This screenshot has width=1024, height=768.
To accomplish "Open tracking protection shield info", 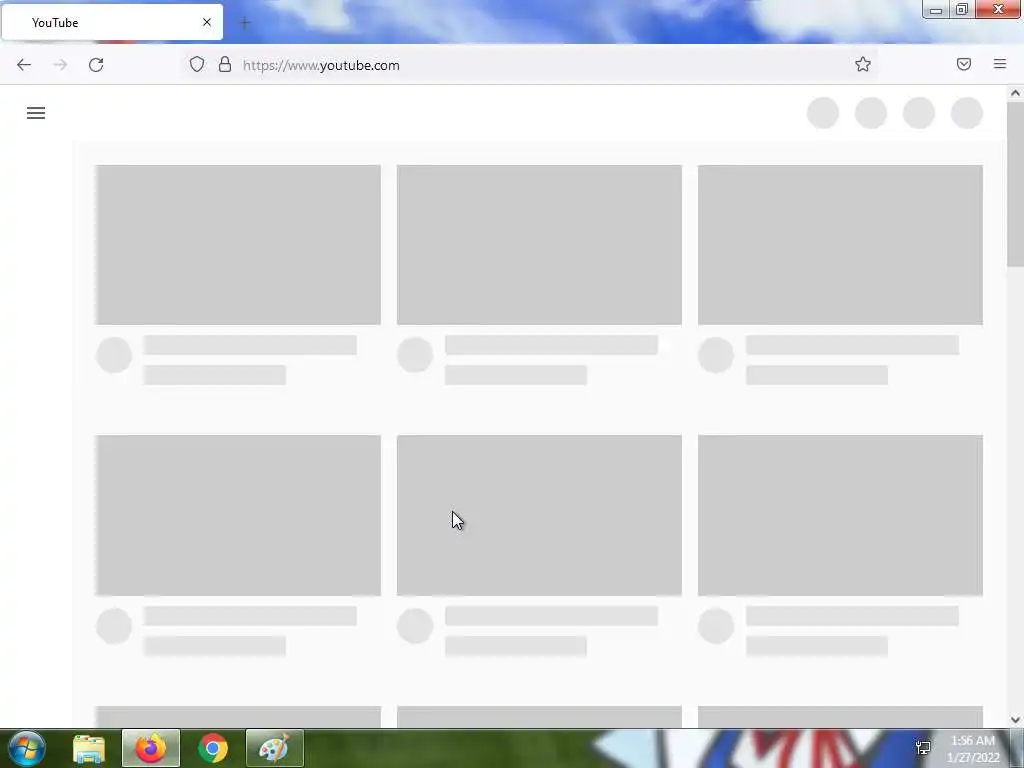I will click(197, 64).
